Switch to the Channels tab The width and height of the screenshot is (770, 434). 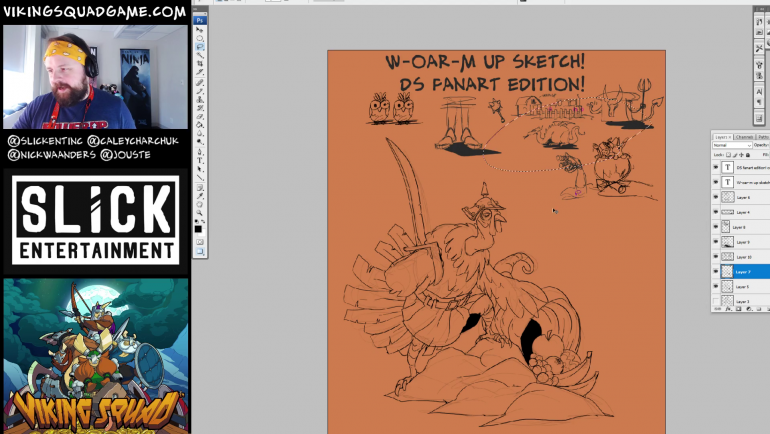(745, 136)
